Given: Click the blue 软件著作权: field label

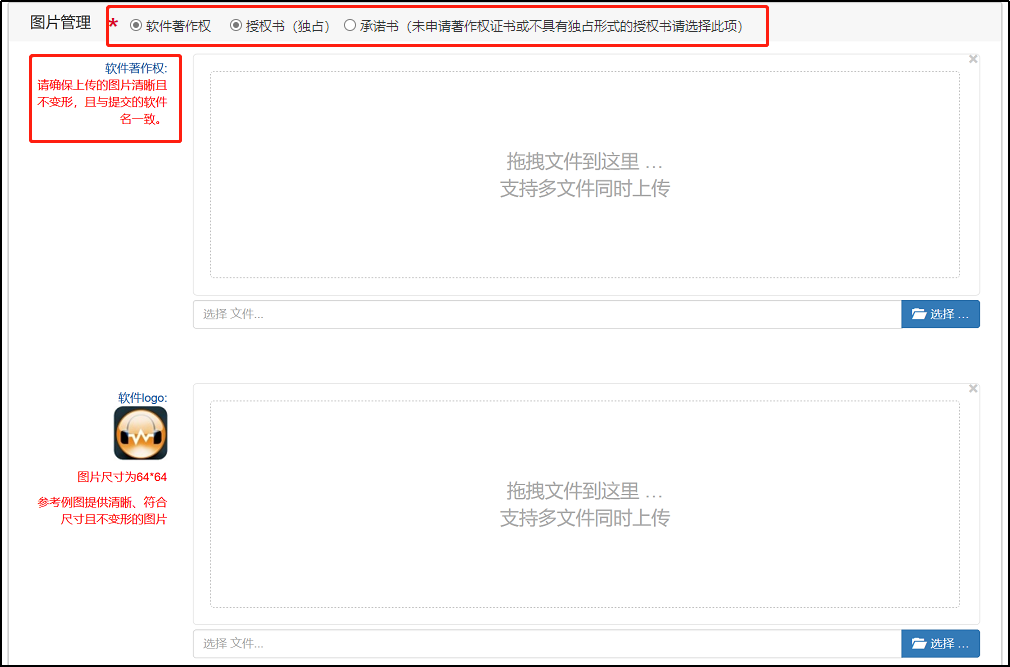Looking at the screenshot, I should pyautogui.click(x=136, y=69).
